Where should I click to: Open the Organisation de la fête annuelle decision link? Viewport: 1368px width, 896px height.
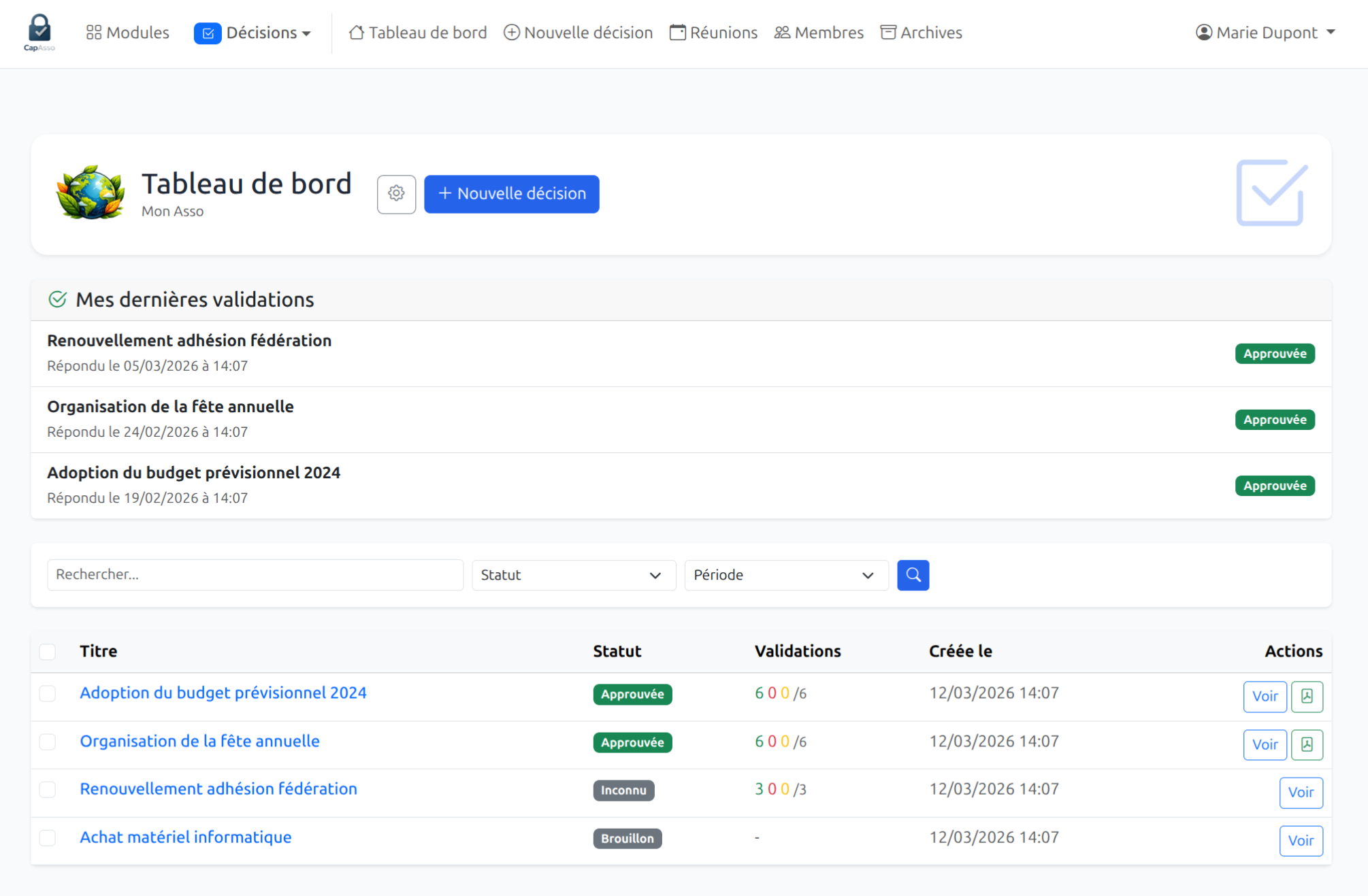(199, 741)
